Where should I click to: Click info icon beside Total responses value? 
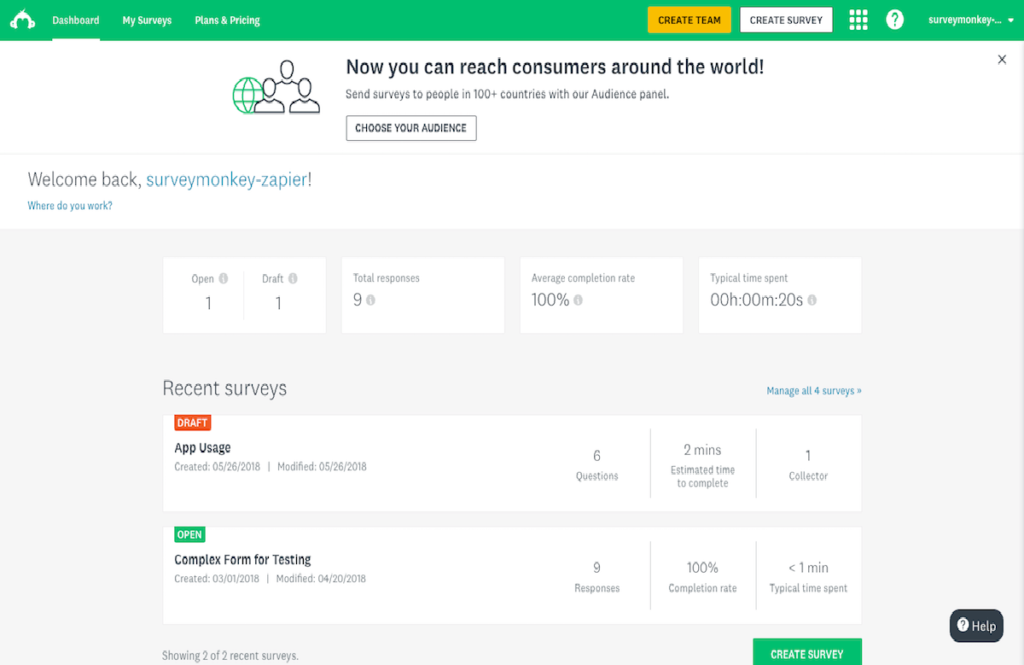[370, 300]
